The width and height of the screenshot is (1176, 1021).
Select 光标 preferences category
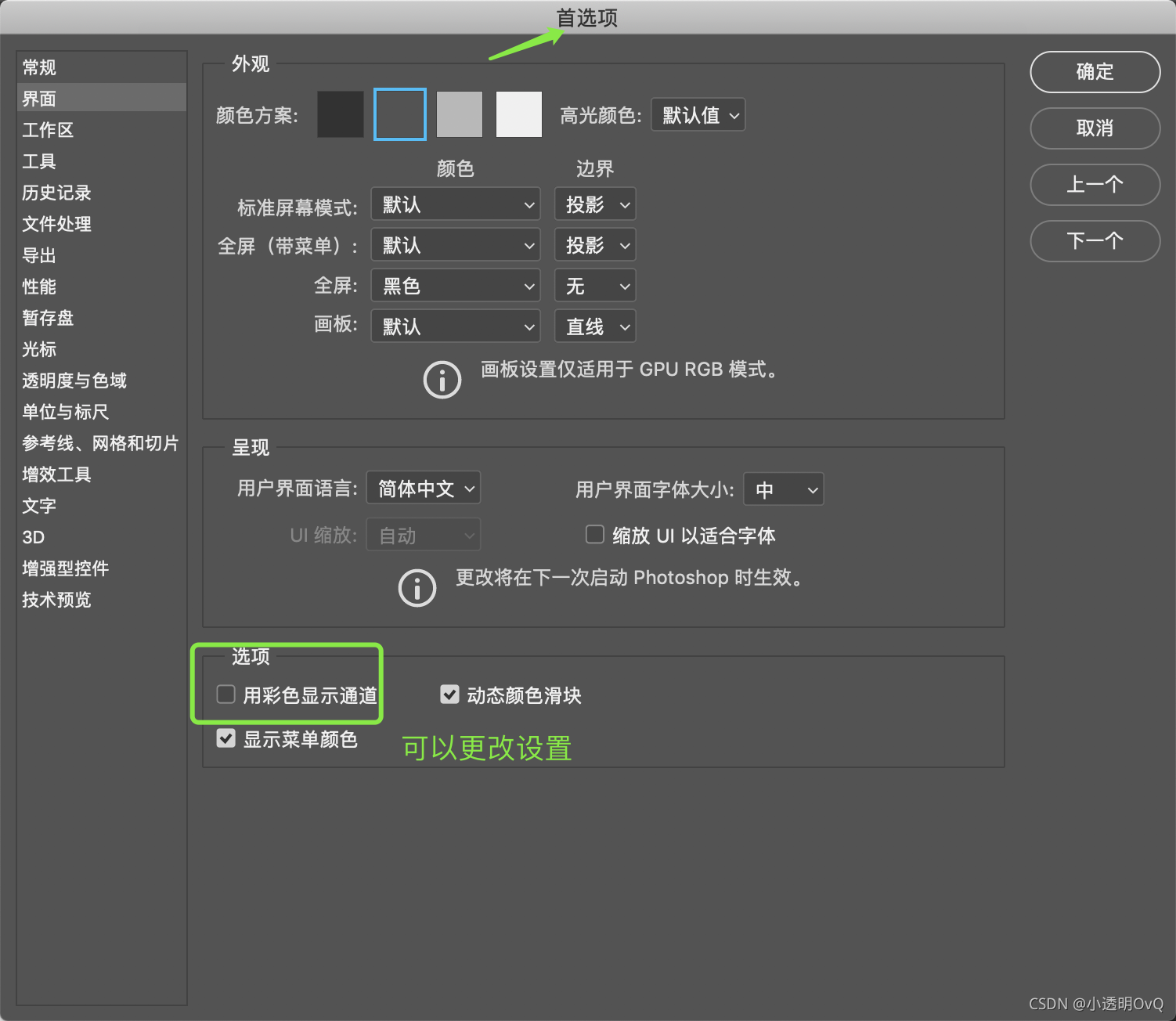click(102, 349)
